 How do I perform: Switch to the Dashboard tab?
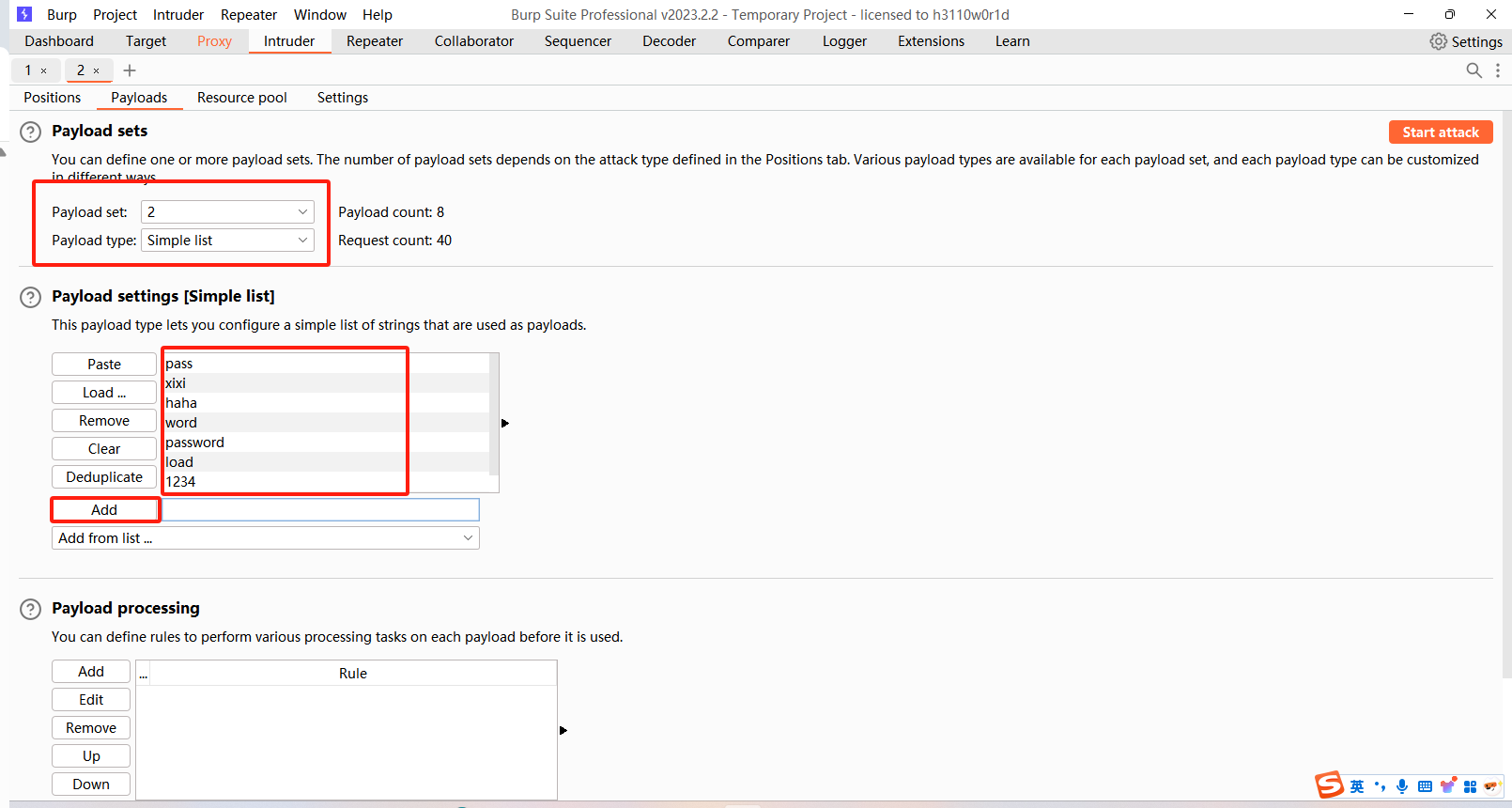point(59,41)
